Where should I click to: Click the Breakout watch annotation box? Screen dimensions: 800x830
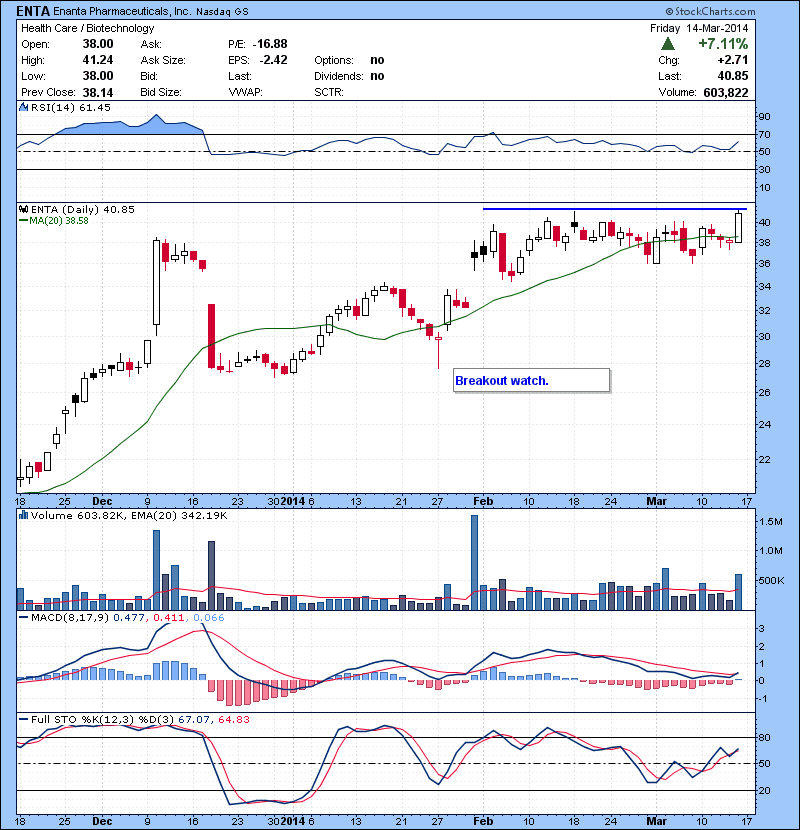tap(531, 381)
